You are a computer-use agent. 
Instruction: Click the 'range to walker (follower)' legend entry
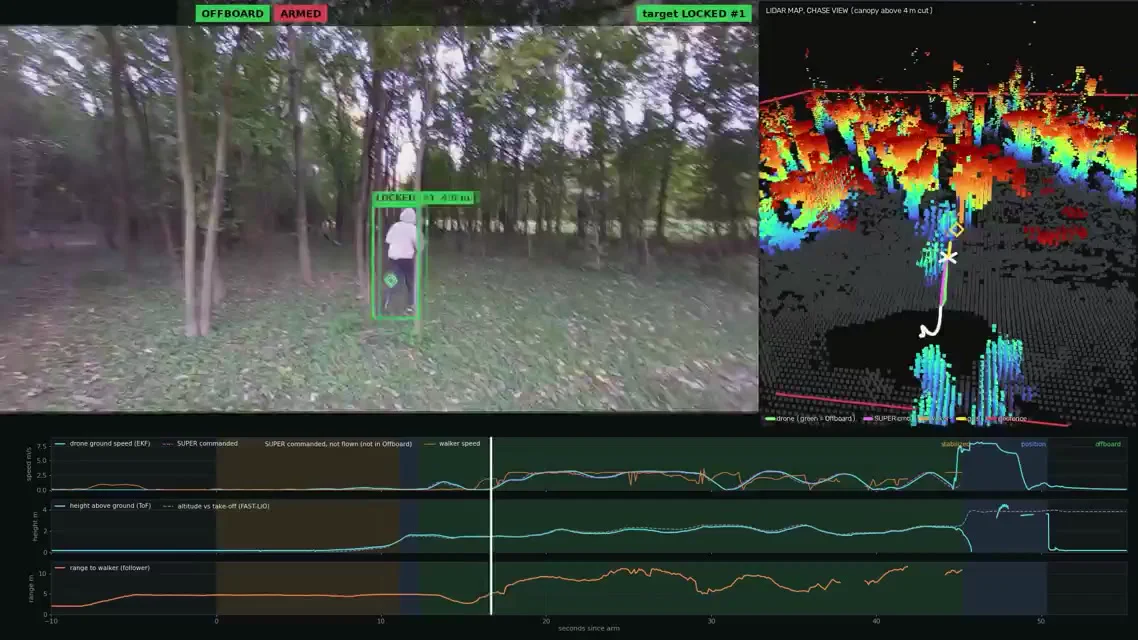[102, 568]
